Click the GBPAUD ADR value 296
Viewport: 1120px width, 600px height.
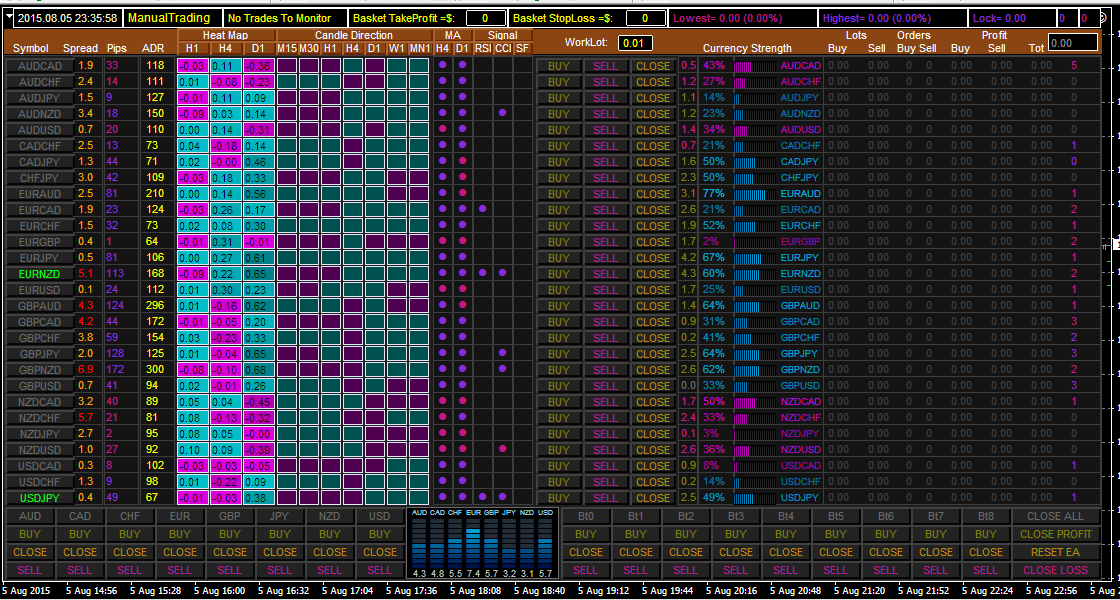[154, 305]
